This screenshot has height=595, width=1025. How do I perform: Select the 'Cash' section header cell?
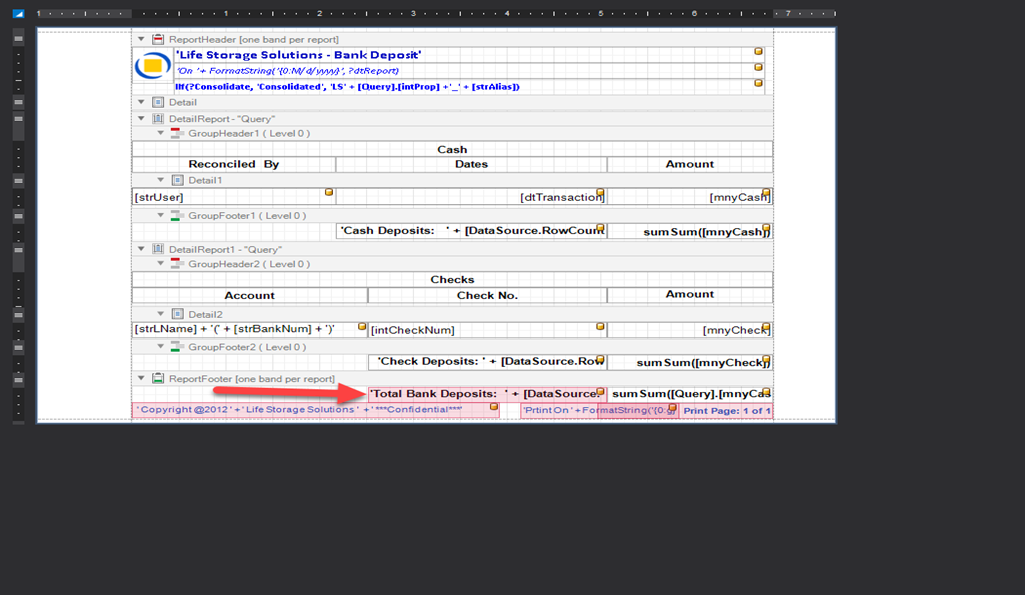click(452, 149)
